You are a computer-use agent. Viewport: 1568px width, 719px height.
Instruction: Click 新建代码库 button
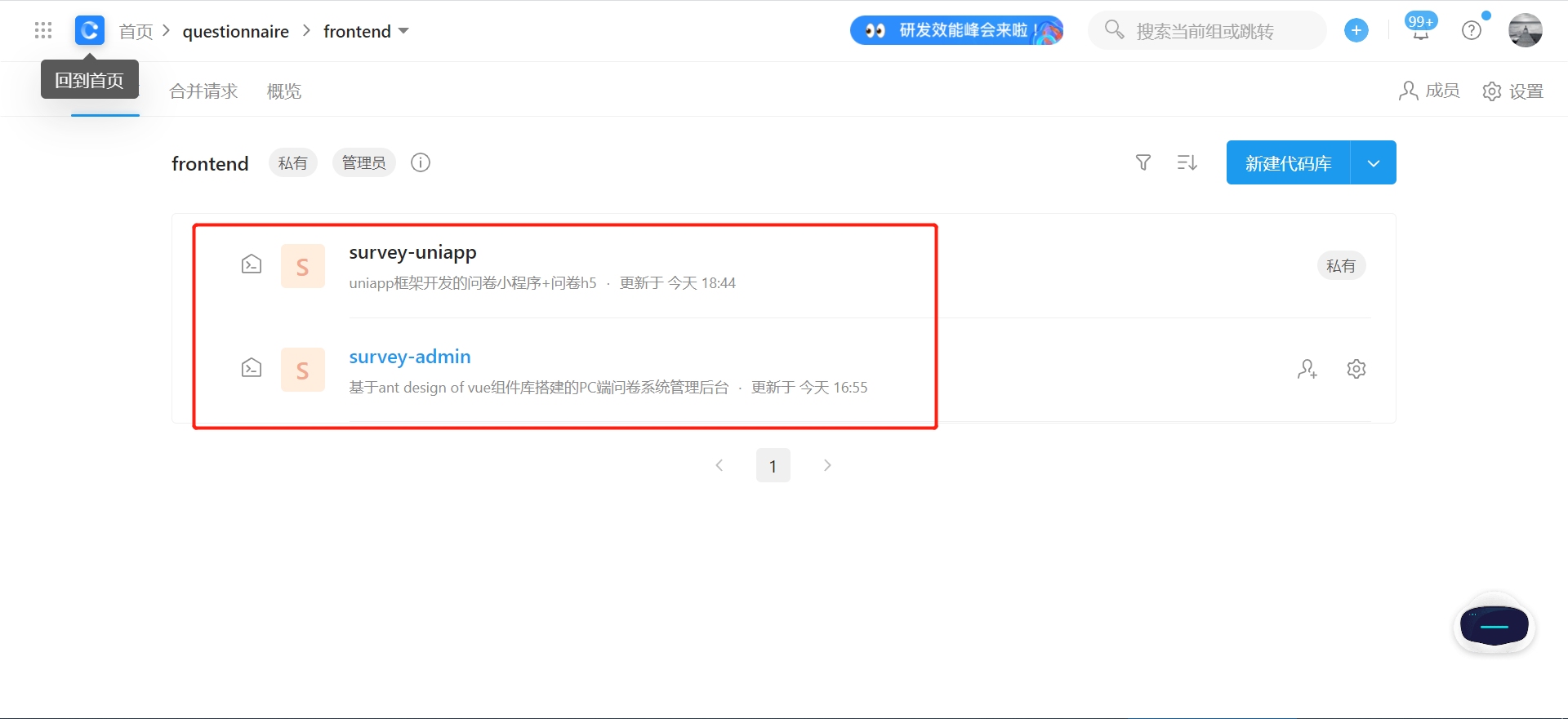(1289, 163)
